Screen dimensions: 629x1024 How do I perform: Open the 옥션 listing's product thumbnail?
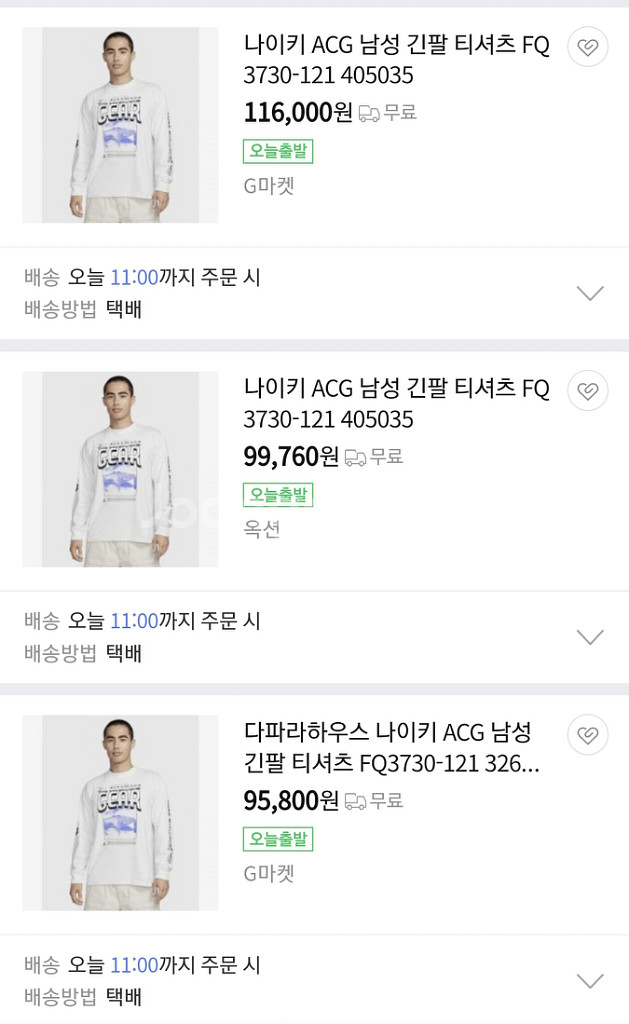(x=120, y=469)
